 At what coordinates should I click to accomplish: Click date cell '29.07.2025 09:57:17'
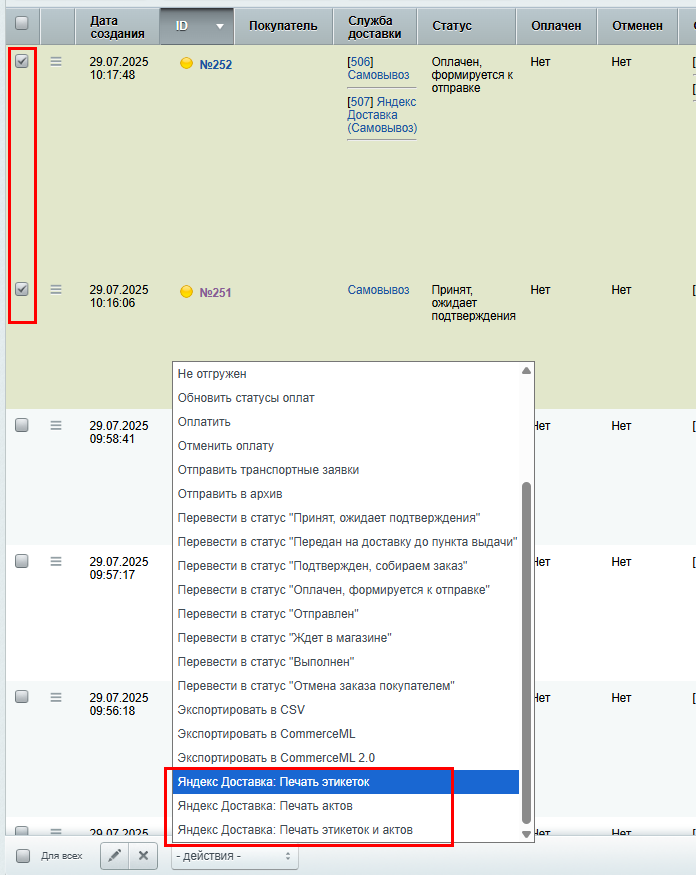click(119, 568)
